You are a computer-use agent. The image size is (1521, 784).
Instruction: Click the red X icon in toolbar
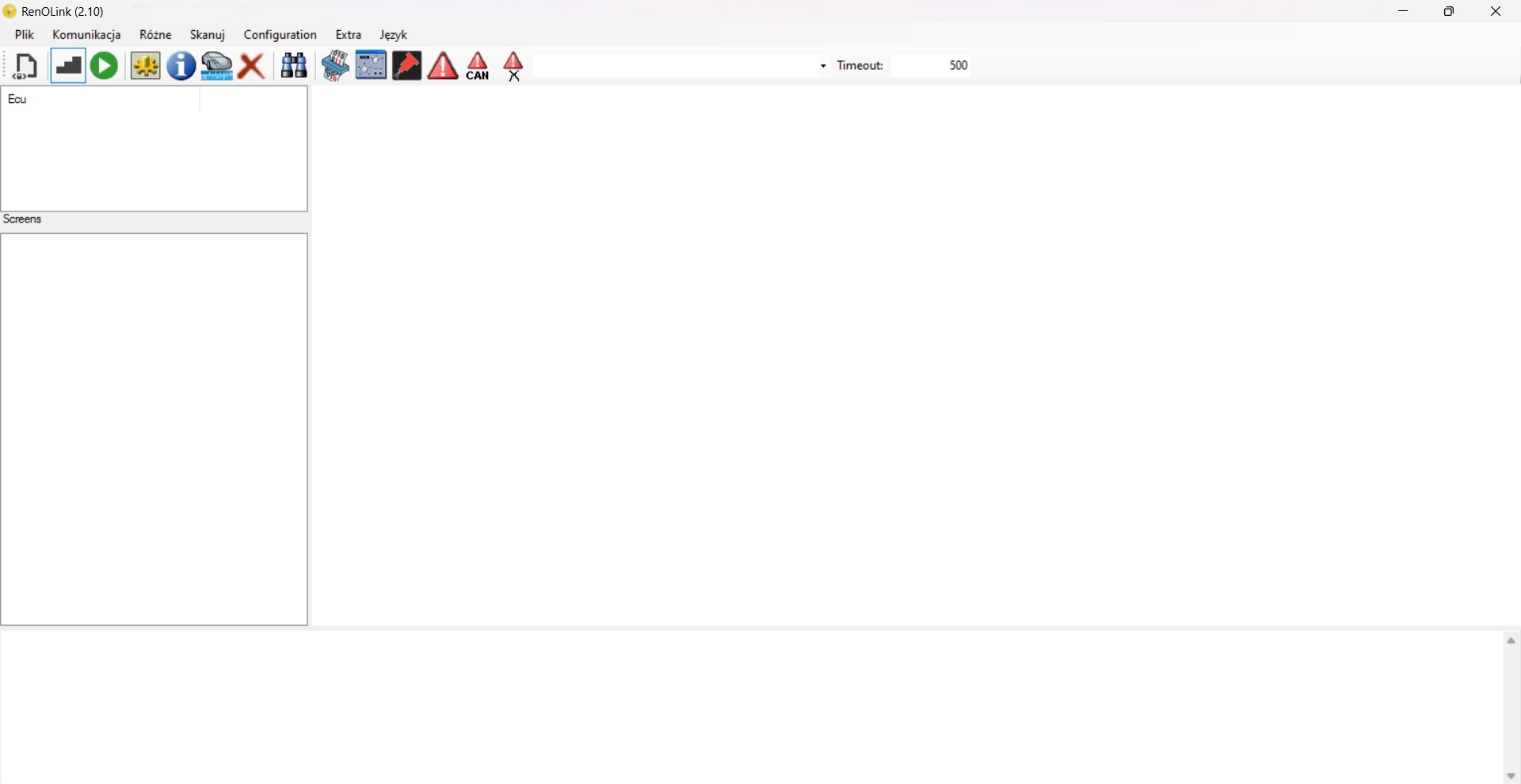(252, 67)
